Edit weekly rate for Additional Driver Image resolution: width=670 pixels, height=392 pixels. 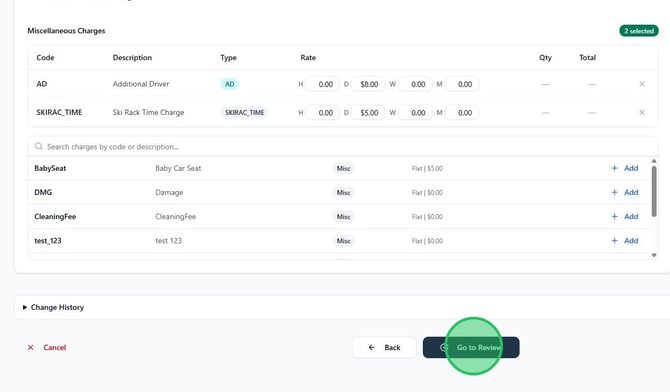(x=415, y=84)
